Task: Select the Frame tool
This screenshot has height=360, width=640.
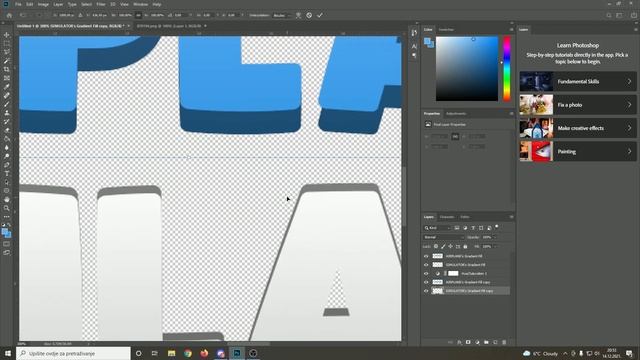Action: click(7, 78)
